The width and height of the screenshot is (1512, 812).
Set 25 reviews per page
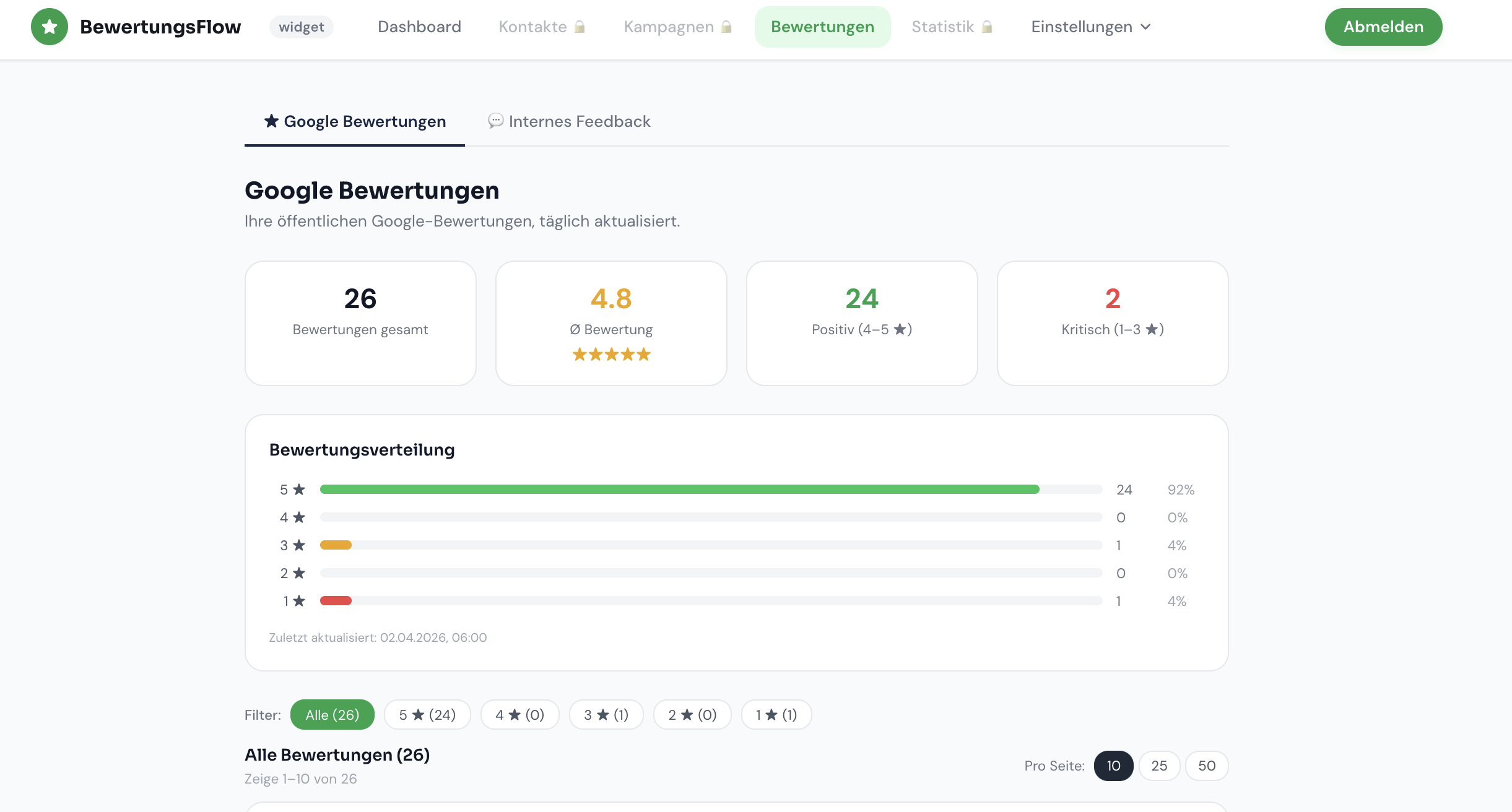(1159, 766)
